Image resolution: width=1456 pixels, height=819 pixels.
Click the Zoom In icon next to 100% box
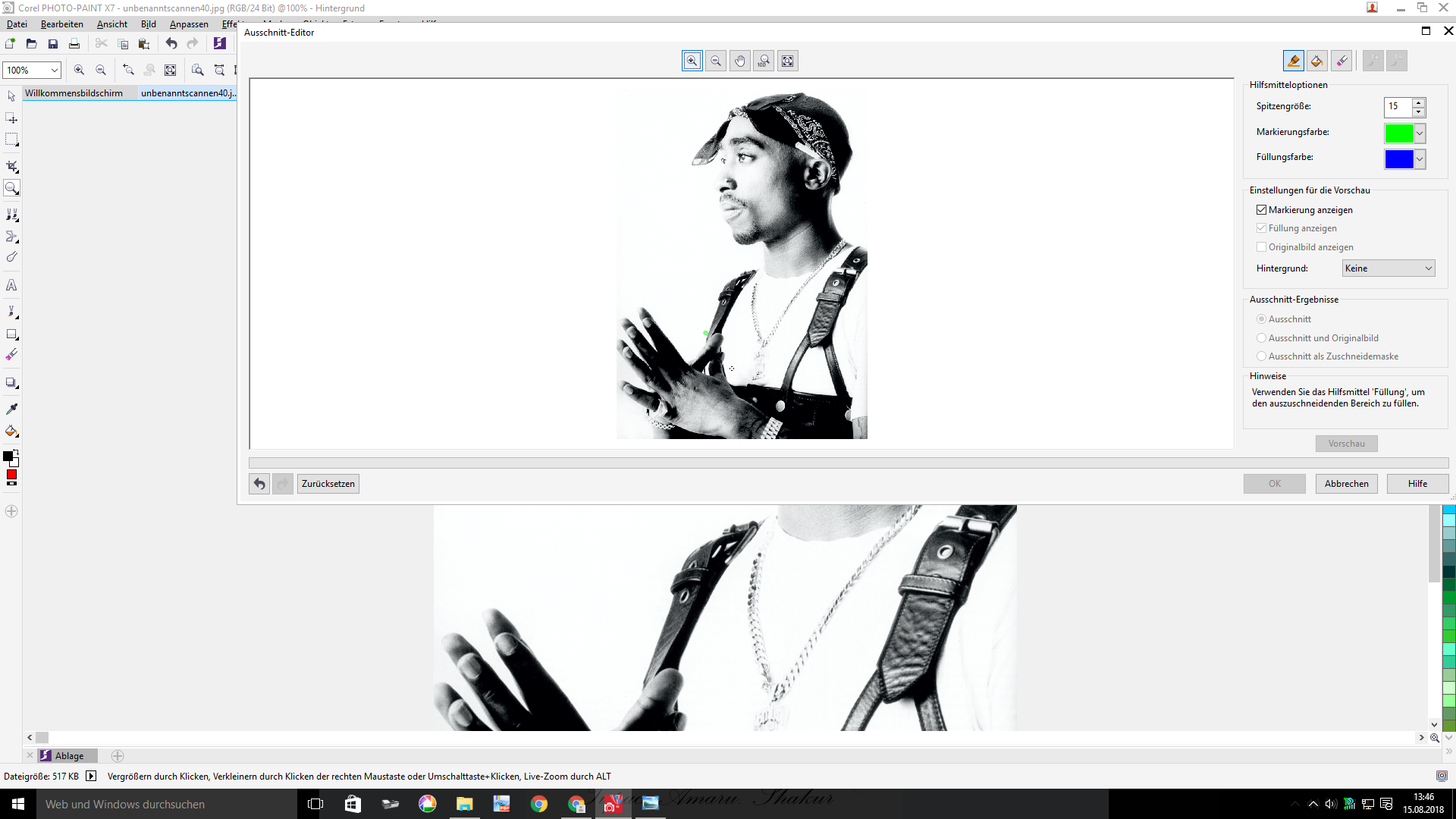click(x=79, y=70)
